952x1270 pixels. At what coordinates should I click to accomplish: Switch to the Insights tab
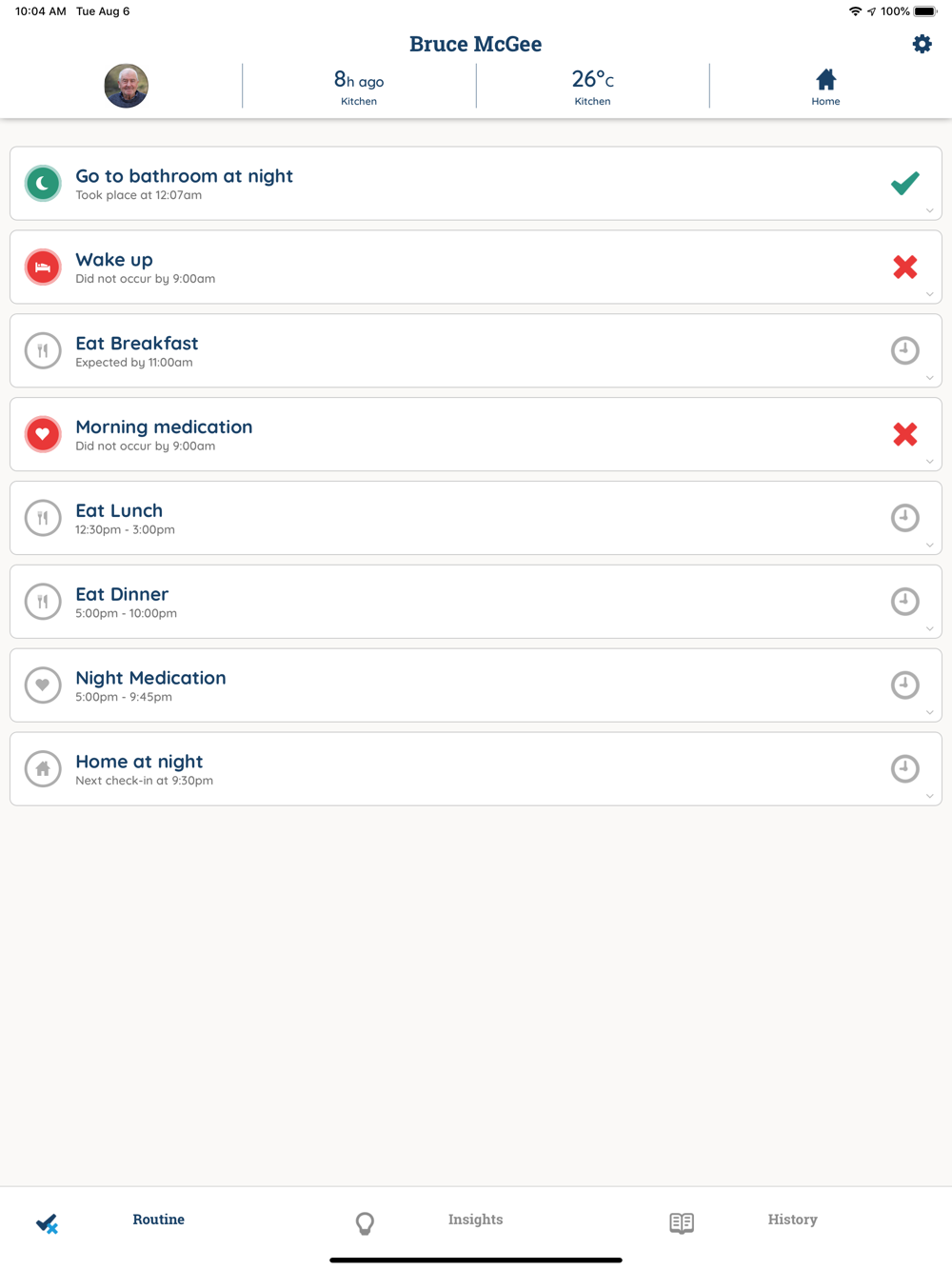475,1220
